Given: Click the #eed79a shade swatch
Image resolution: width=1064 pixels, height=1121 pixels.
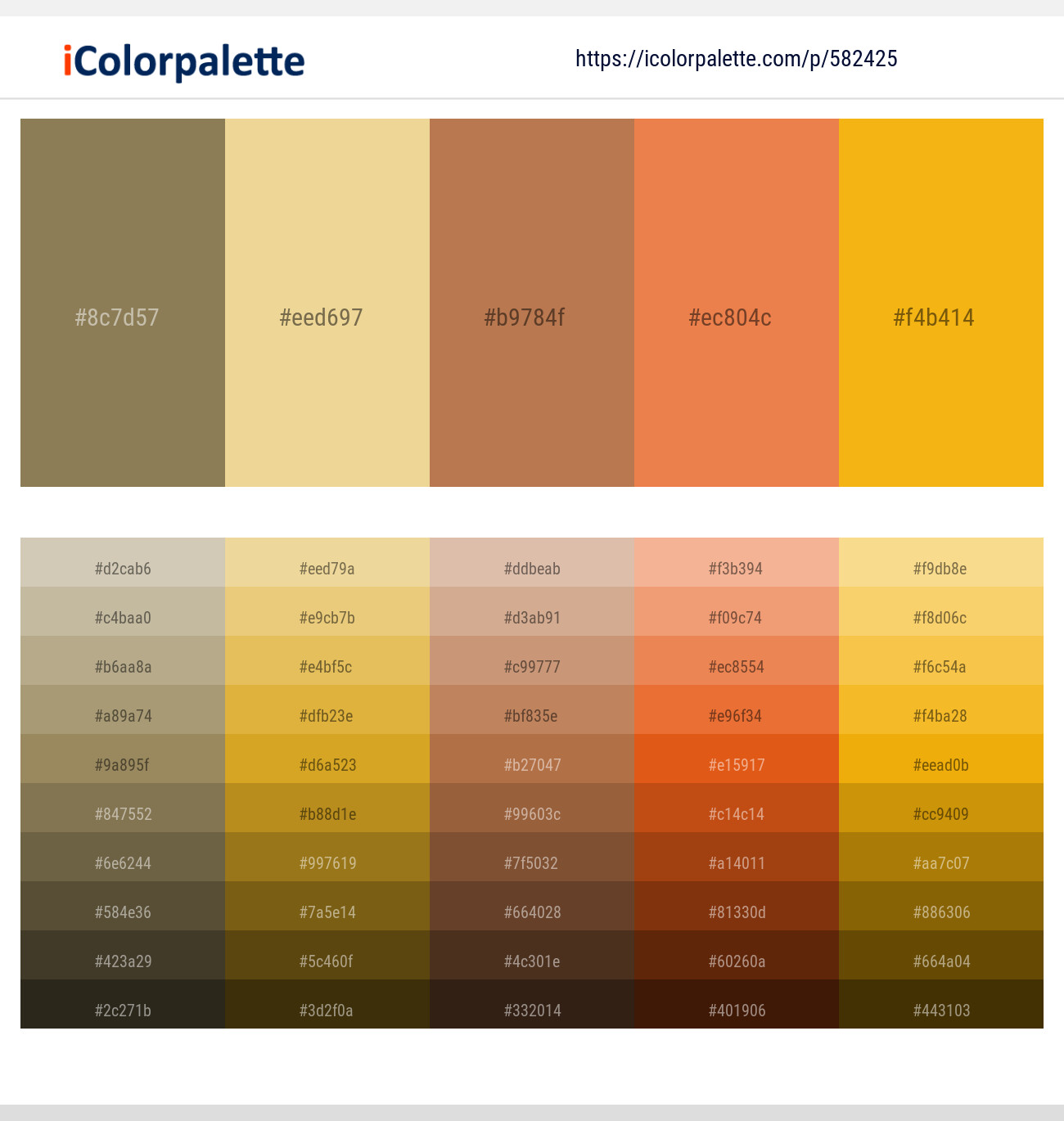Looking at the screenshot, I should click(x=327, y=568).
